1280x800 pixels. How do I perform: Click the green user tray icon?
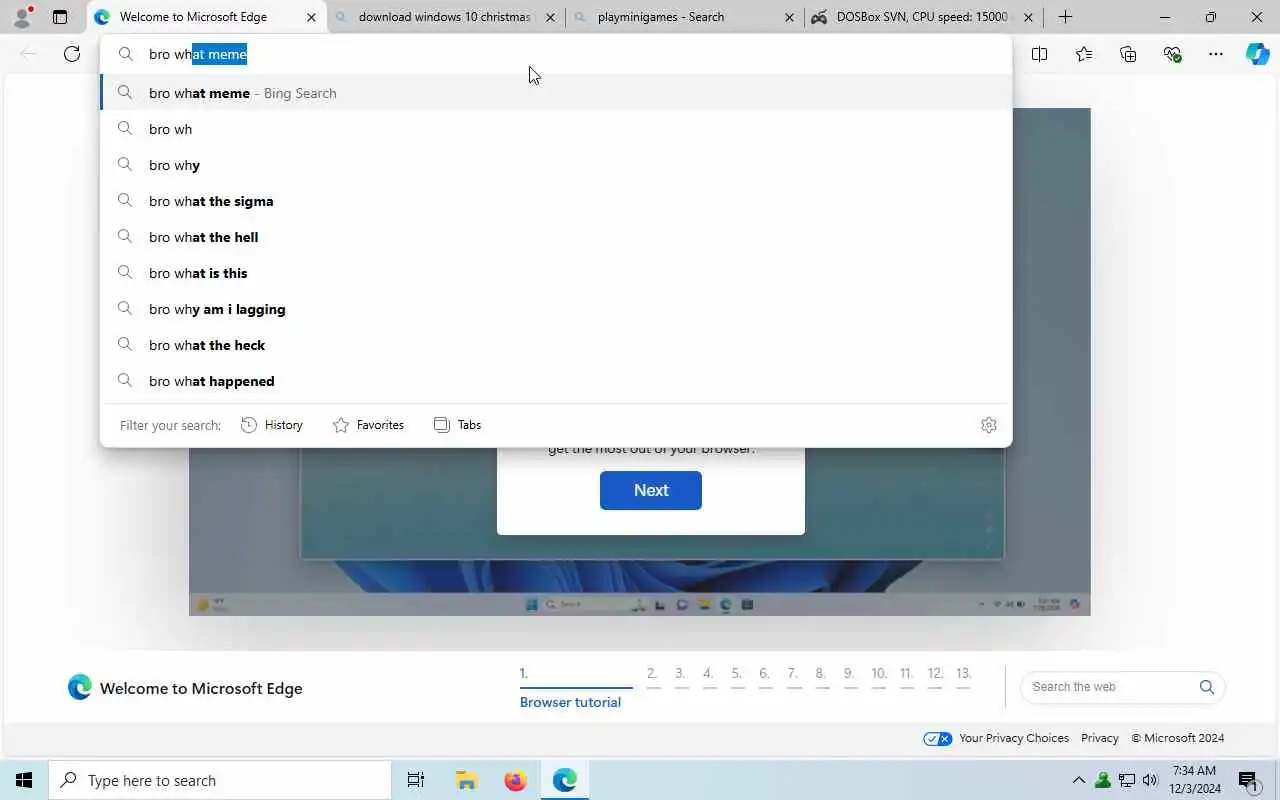1103,780
